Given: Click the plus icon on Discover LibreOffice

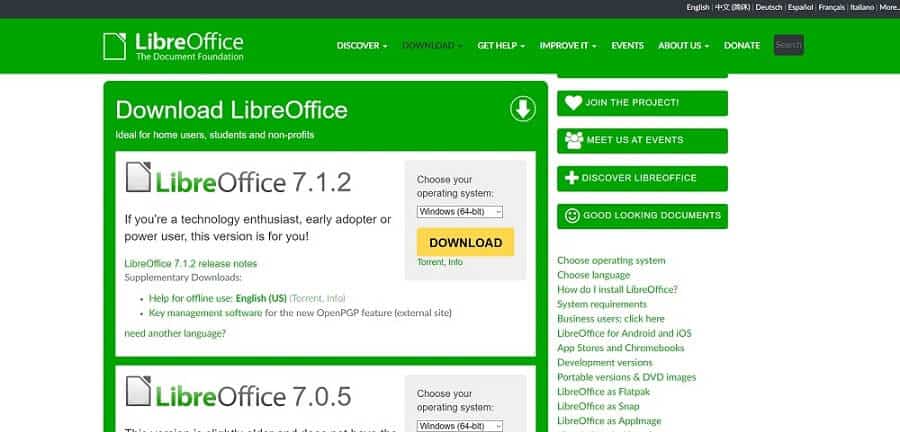Looking at the screenshot, I should [572, 178].
